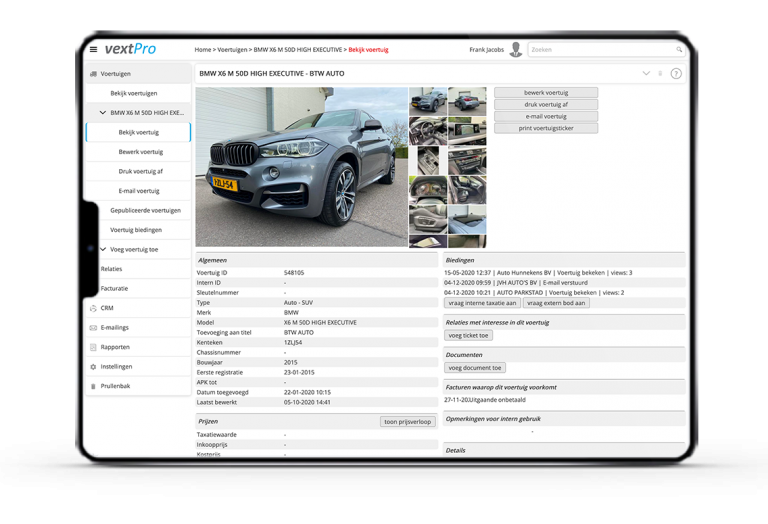Viewport: 768px width, 524px height.
Task: Click the Auto Hunnekens BV bid entry
Action: click(x=538, y=273)
